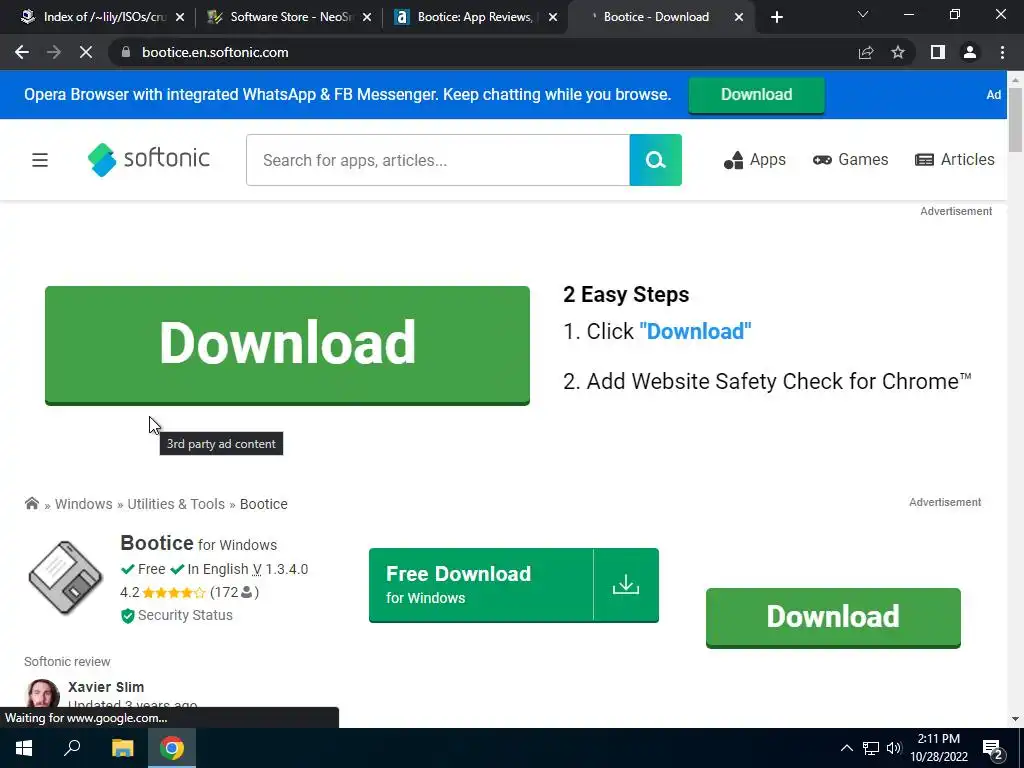Screen dimensions: 1024x768
Task: Open the tab search chevron
Action: [863, 14]
